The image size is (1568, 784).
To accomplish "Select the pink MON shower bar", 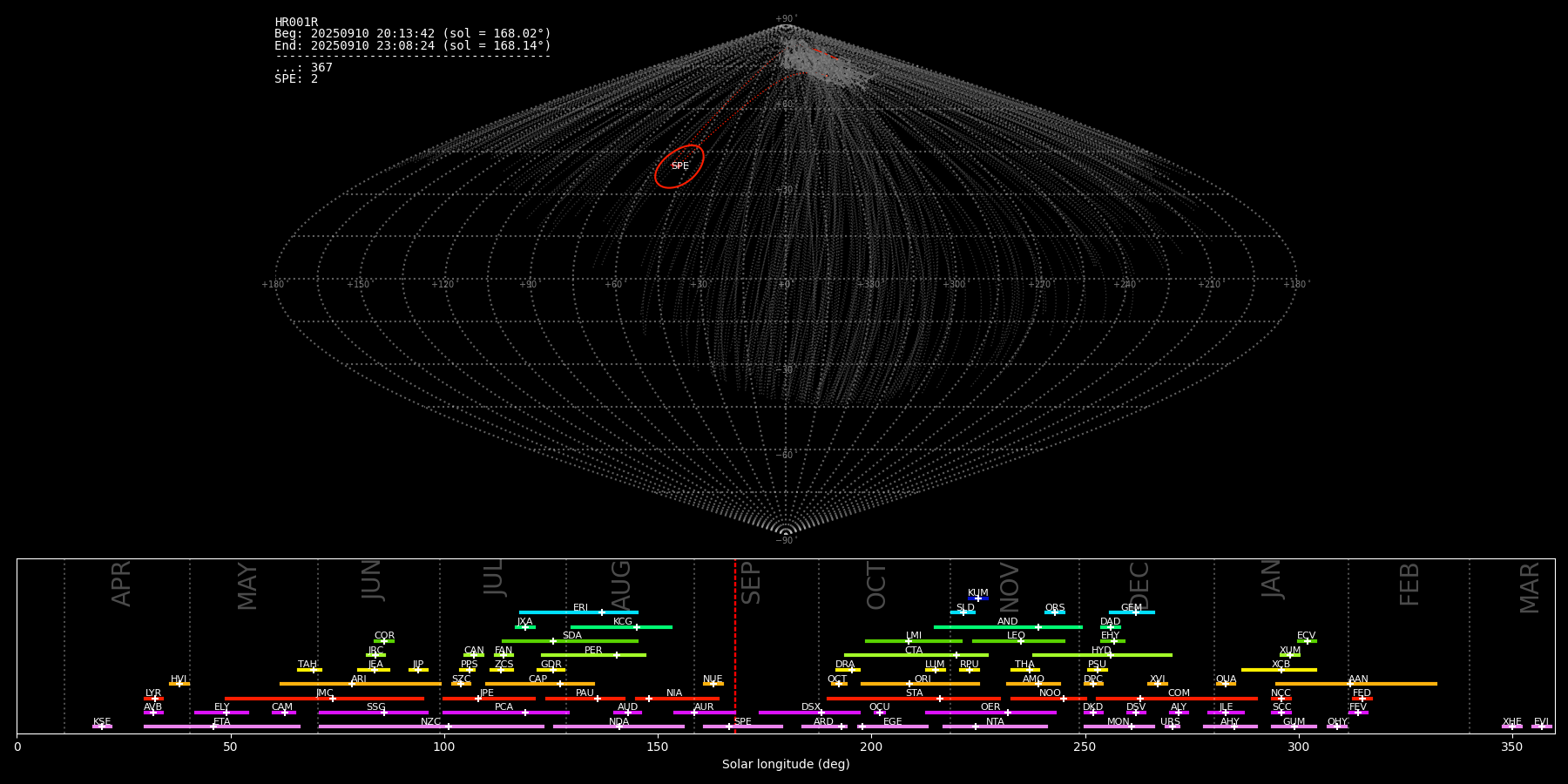I will click(1119, 727).
